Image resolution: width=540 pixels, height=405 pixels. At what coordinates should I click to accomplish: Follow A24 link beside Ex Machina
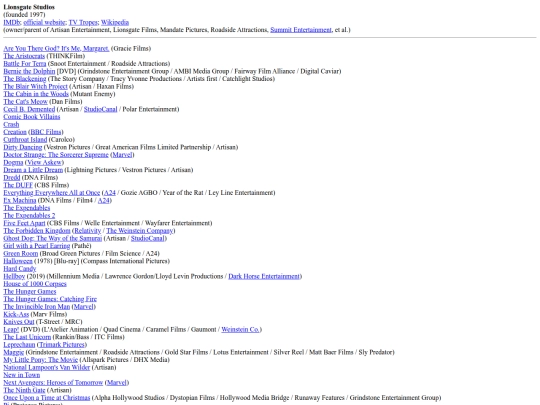[104, 200]
